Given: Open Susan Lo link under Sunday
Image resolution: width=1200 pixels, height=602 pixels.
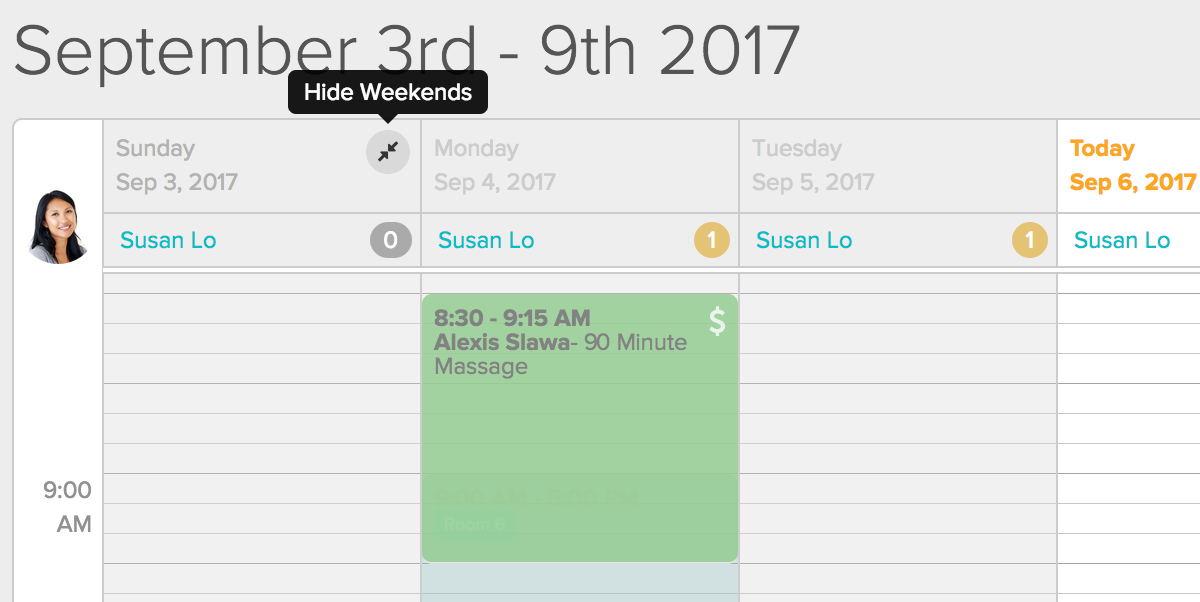Looking at the screenshot, I should click(x=168, y=240).
